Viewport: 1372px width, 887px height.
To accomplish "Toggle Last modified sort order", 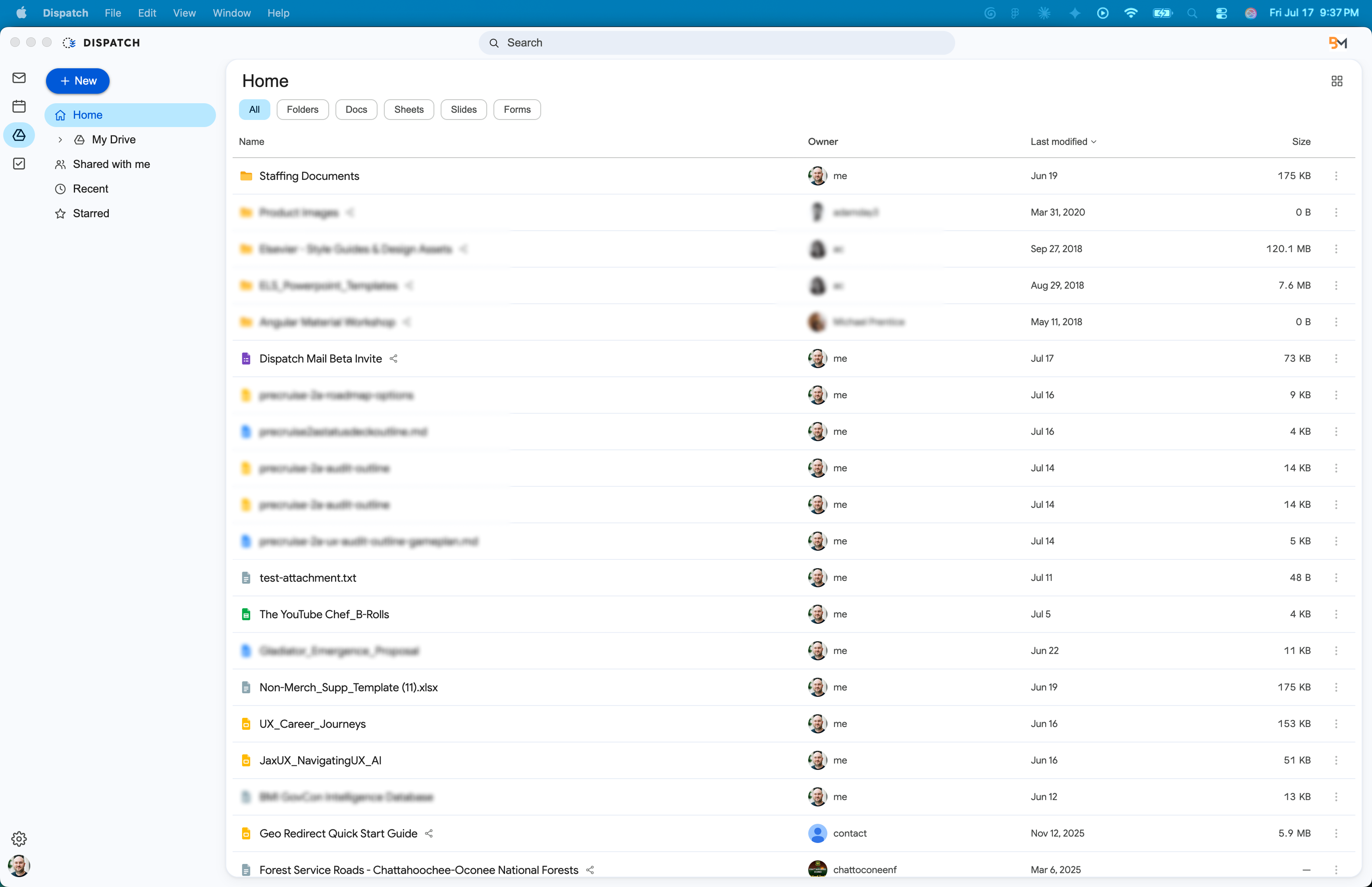I will point(1064,142).
